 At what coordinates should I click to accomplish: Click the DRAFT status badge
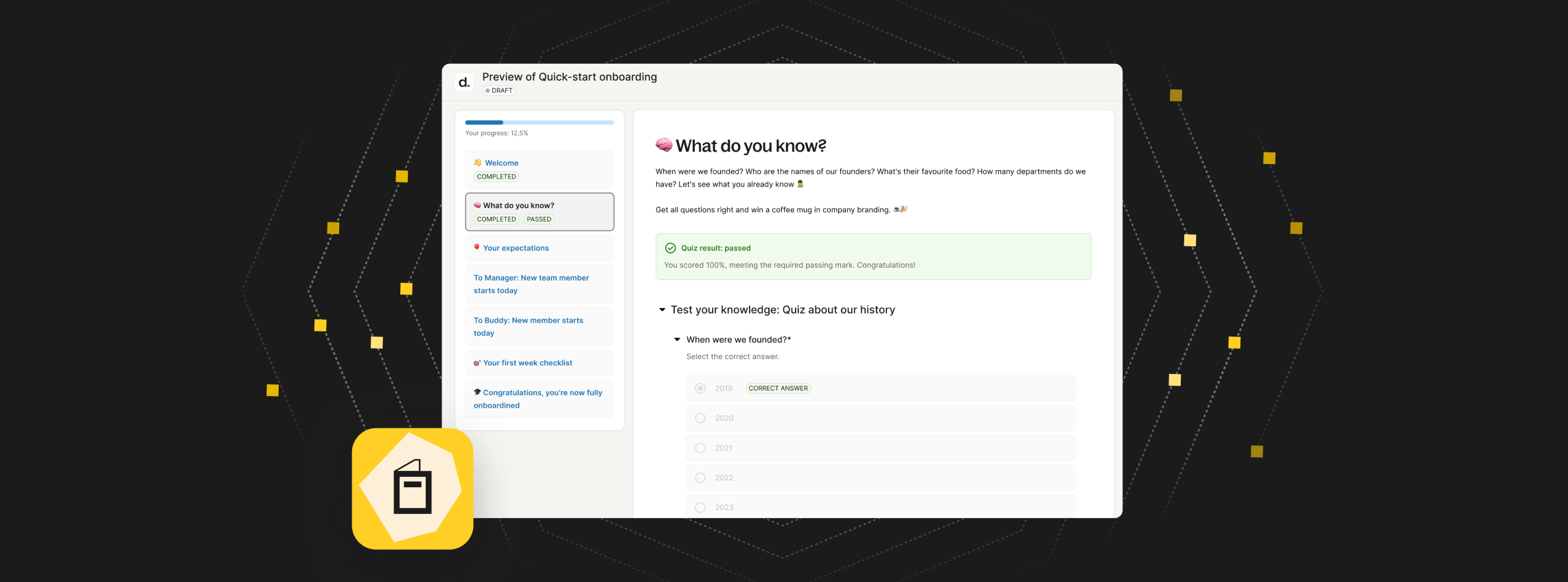point(499,91)
